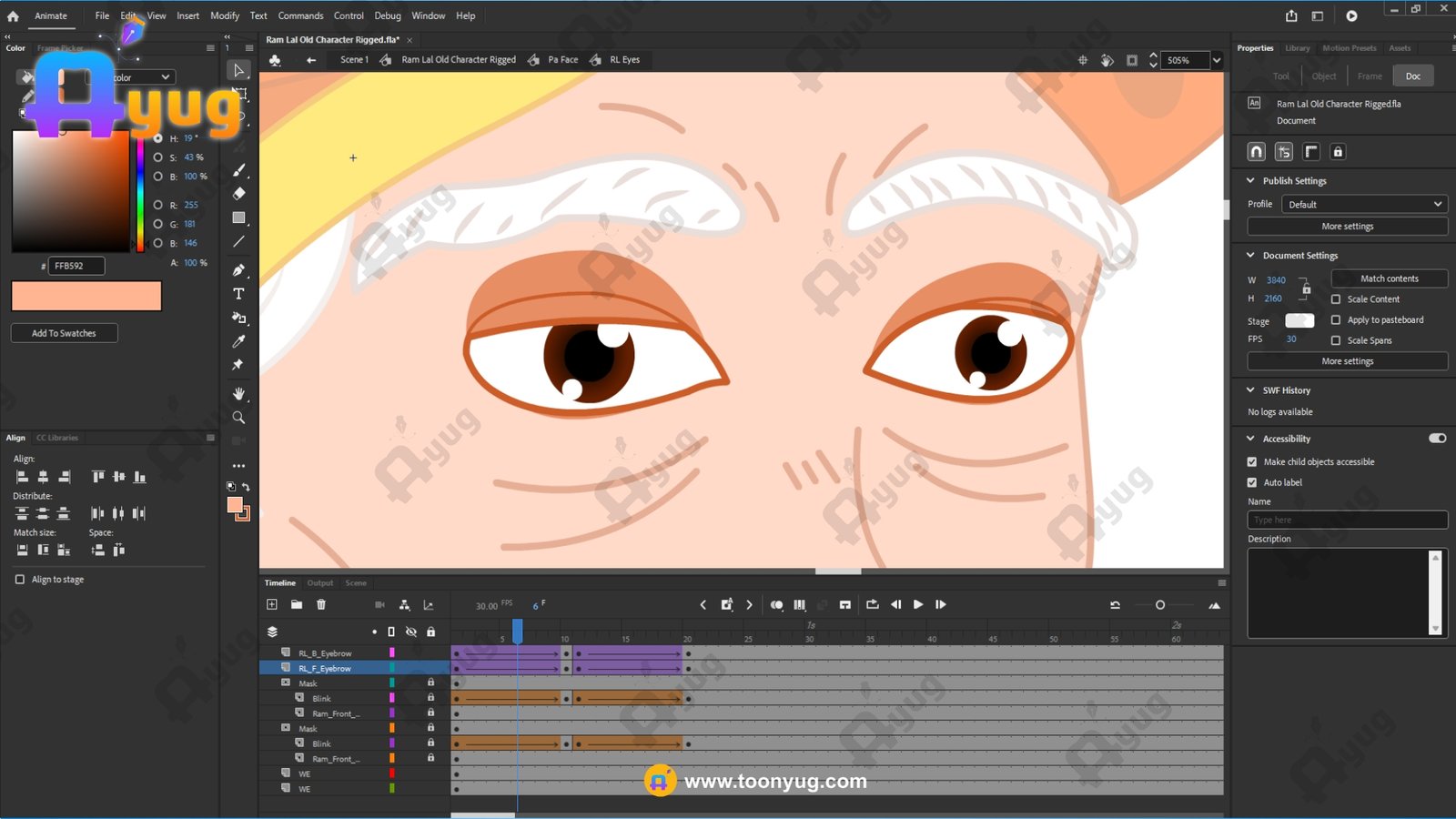The image size is (1456, 819).
Task: Enable the Scale Content checkbox
Action: (x=1336, y=299)
